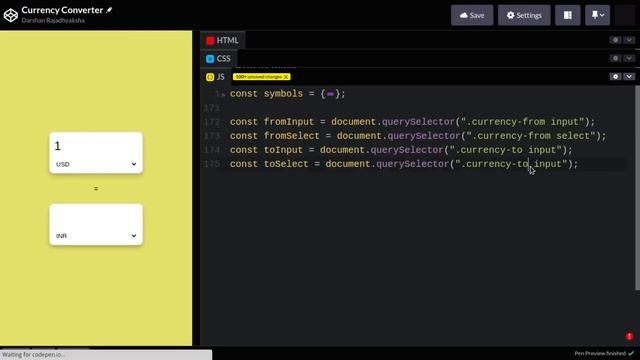
Task: Expand the JS editor dropdown chevron
Action: 629,76
